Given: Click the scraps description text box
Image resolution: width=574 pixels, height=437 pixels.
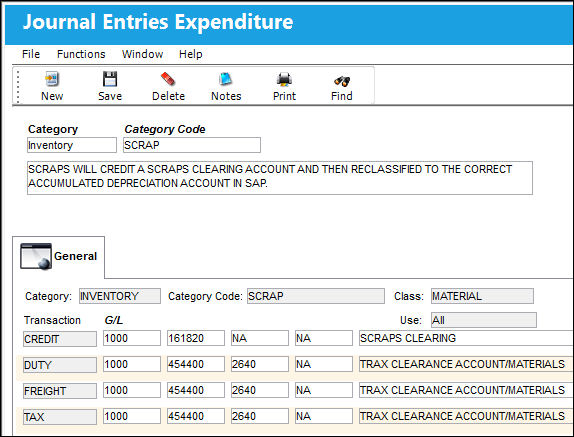Looking at the screenshot, I should 280,178.
